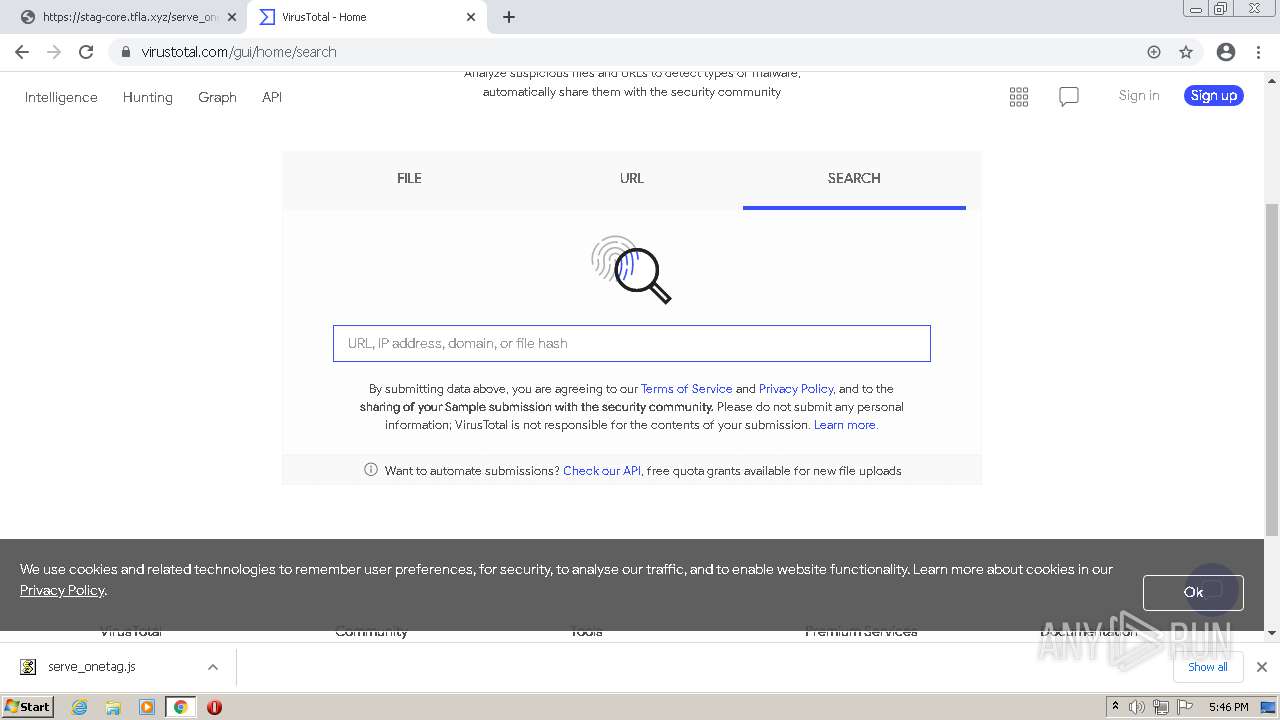Open the media player taskbar icon
This screenshot has height=720, width=1280.
[x=147, y=707]
